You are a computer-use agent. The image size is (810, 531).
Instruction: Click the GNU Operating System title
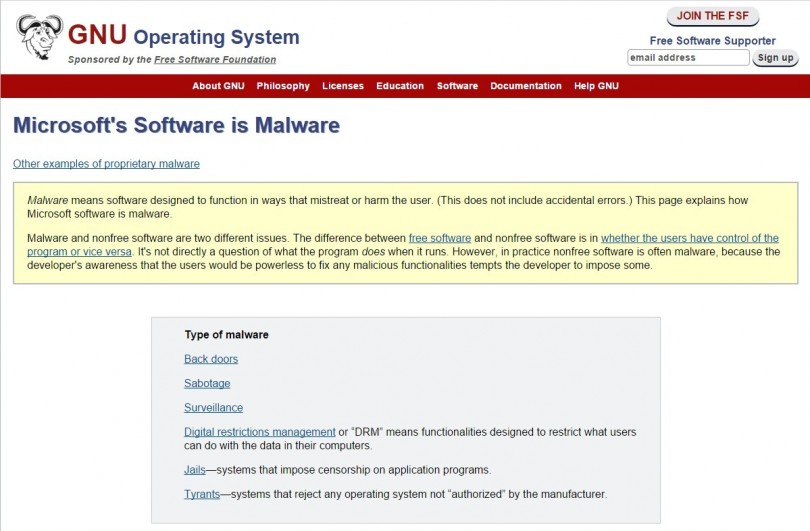tap(183, 35)
